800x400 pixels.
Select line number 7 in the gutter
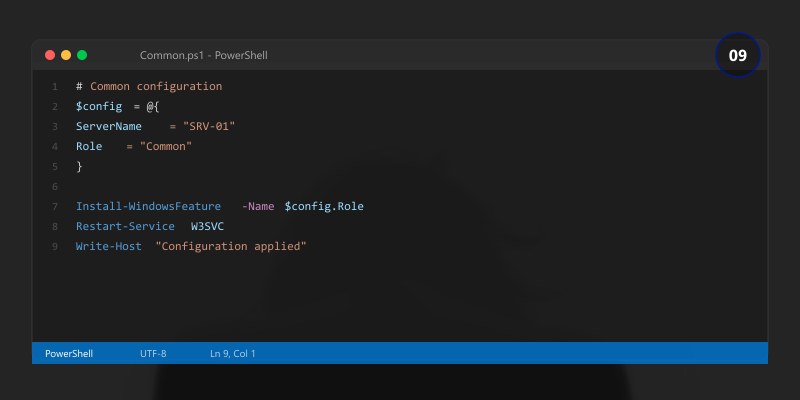[x=55, y=206]
